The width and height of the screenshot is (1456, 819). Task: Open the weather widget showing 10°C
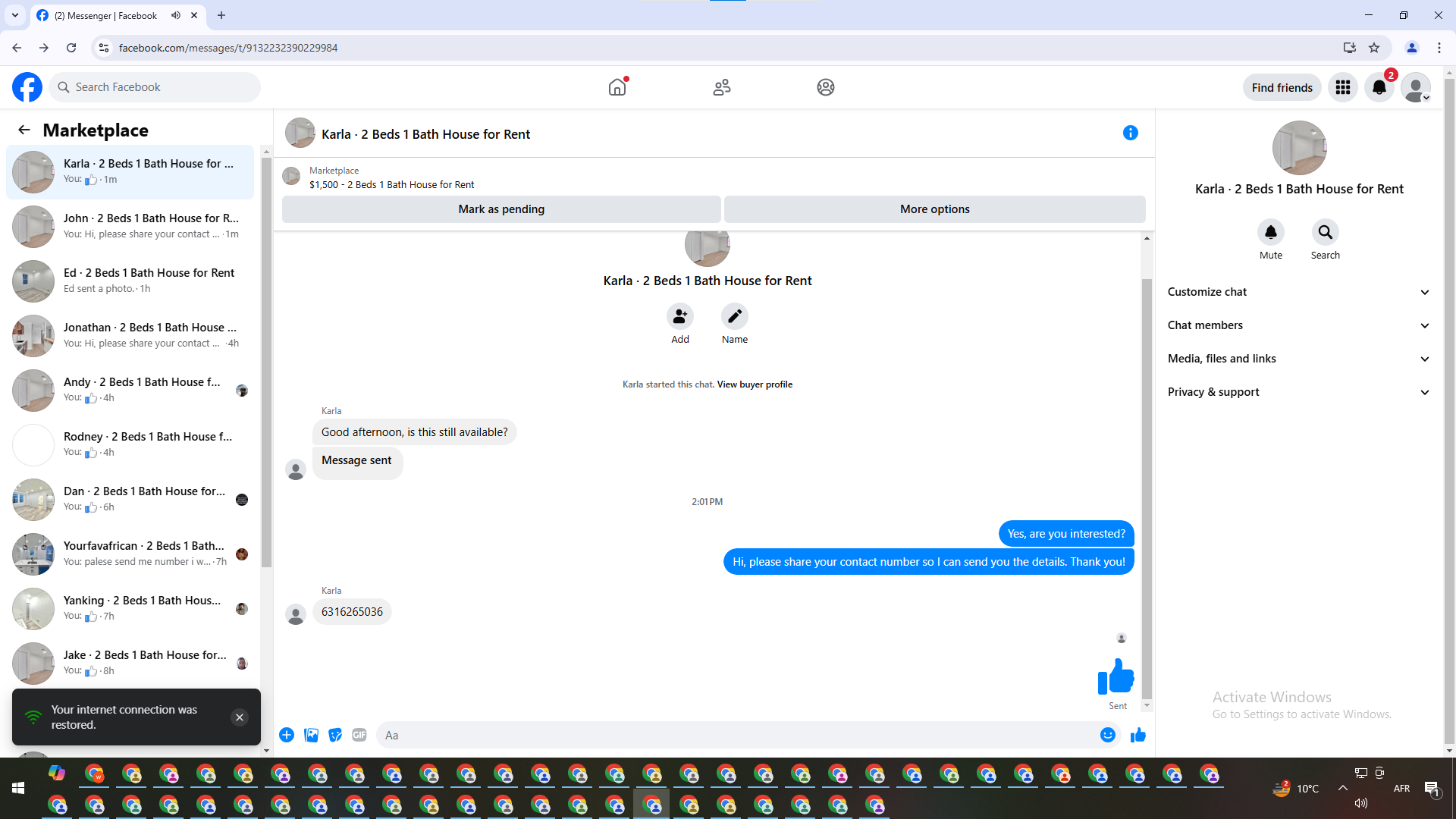point(1296,789)
